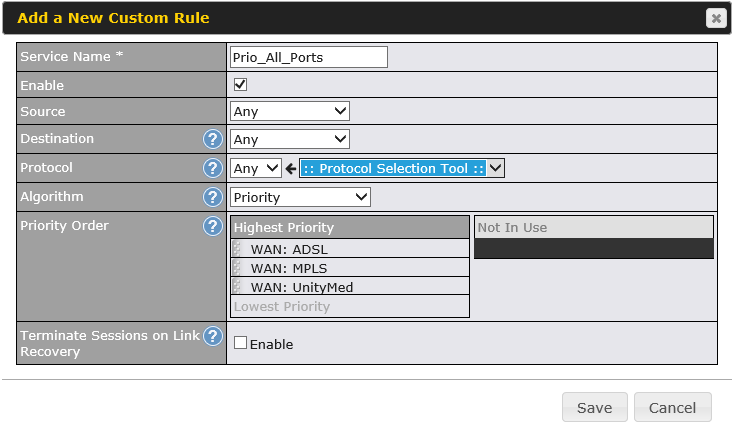The image size is (734, 438).
Task: Select WAN: MPLS in priority list
Action: pyautogui.click(x=350, y=267)
